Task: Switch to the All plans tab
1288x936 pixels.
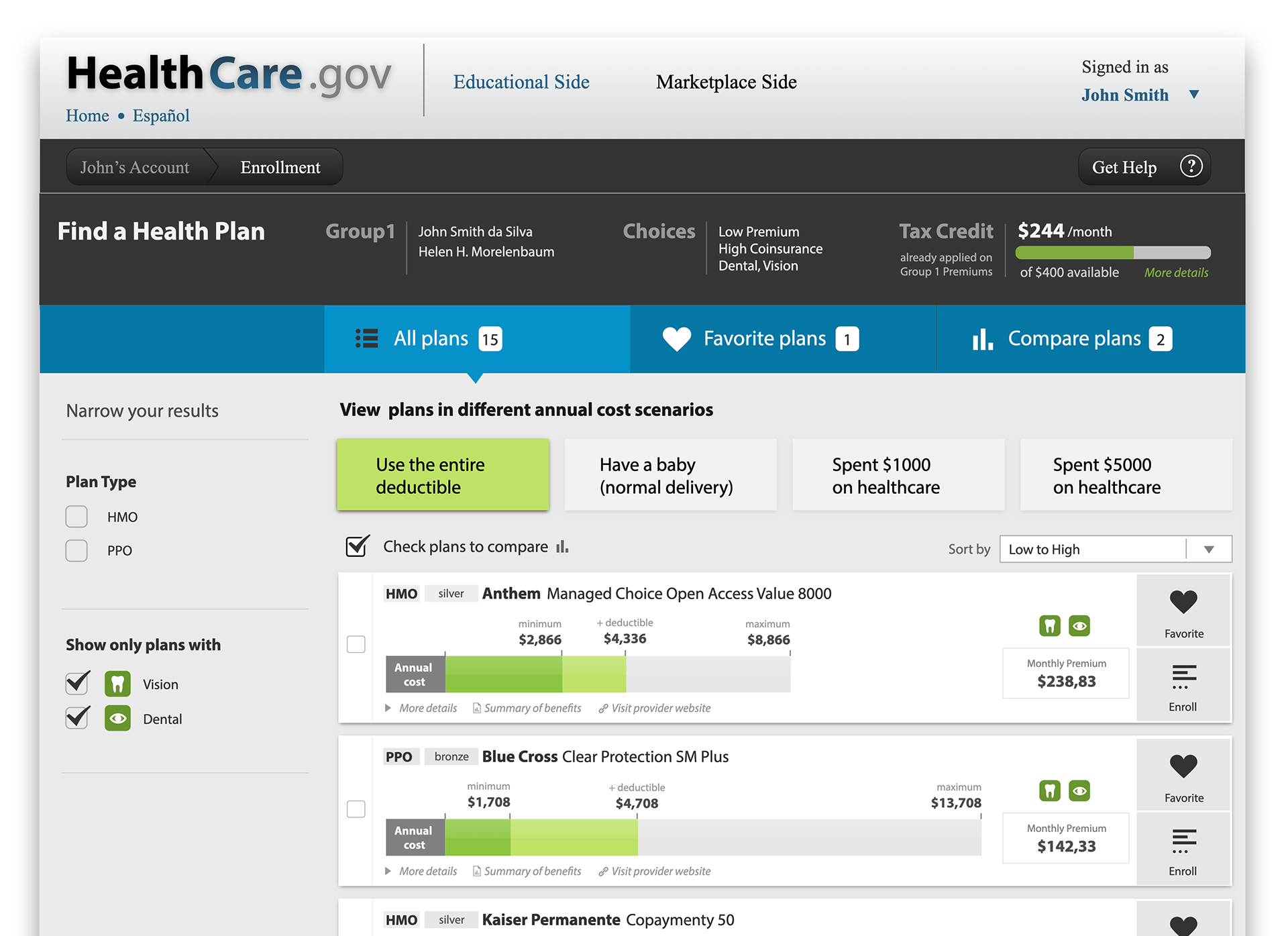Action: pyautogui.click(x=477, y=339)
